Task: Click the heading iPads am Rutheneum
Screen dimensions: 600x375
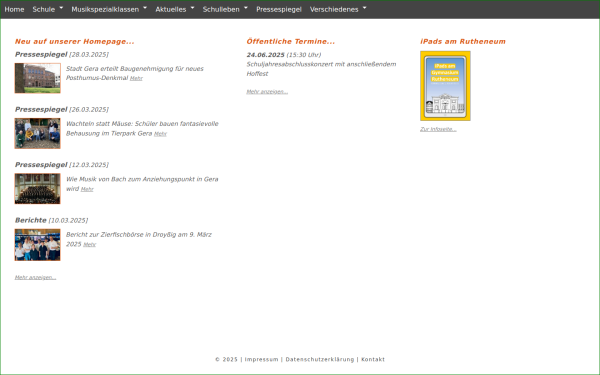Action: tap(463, 41)
